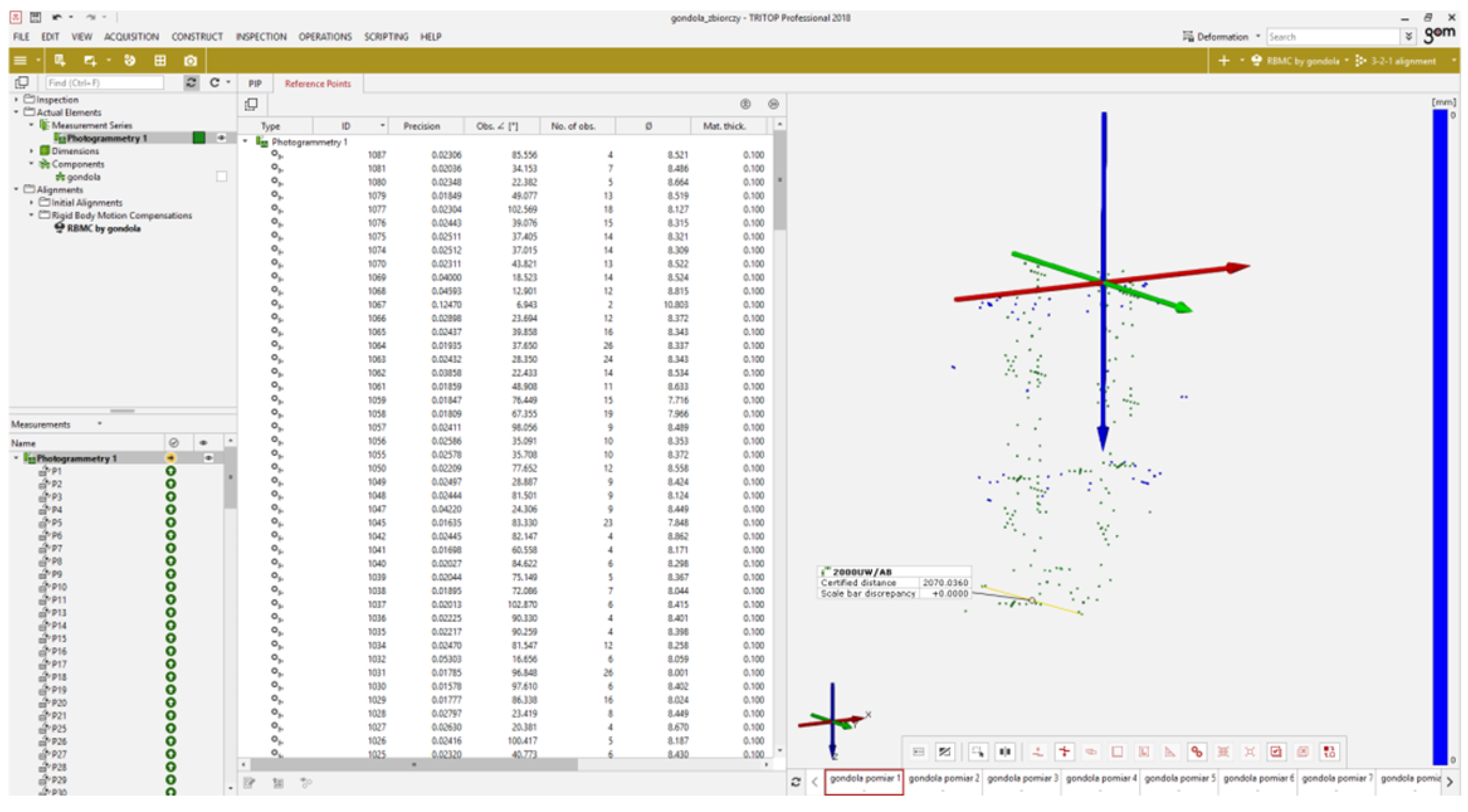Toggle visibility eye for Photogrammetry 1 in explorer

(221, 138)
